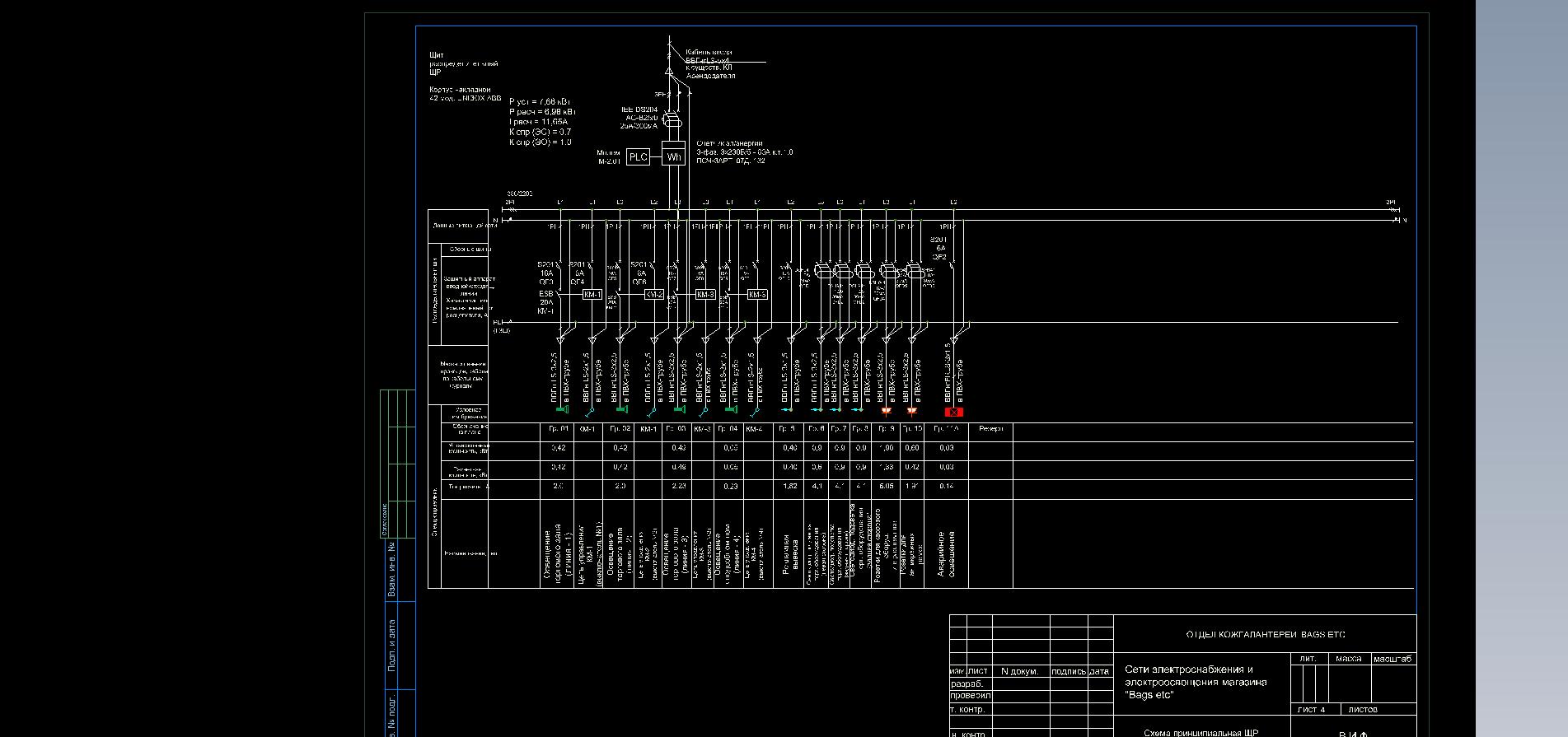Select the PLC block in the schematic
The height and width of the screenshot is (737, 1568).
pyautogui.click(x=639, y=156)
